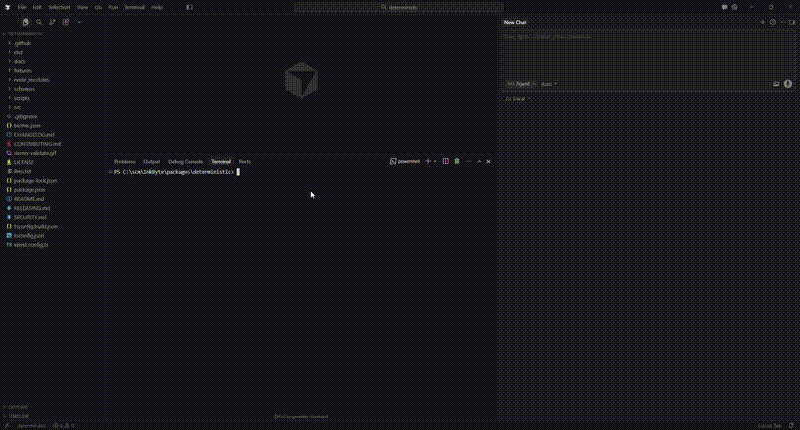
Task: Show chat history clock icon
Action: pos(772,22)
